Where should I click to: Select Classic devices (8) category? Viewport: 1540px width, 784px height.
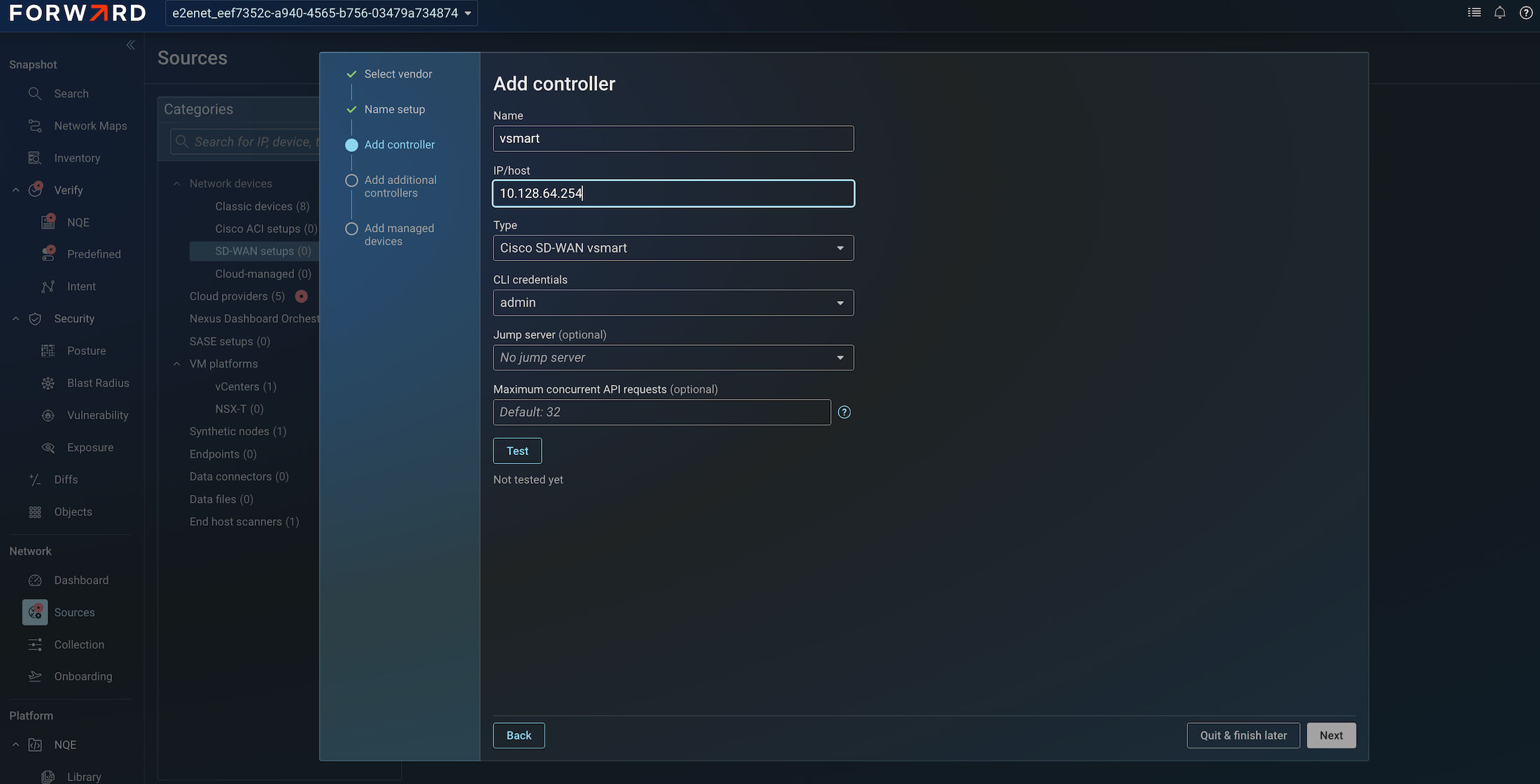pyautogui.click(x=262, y=206)
